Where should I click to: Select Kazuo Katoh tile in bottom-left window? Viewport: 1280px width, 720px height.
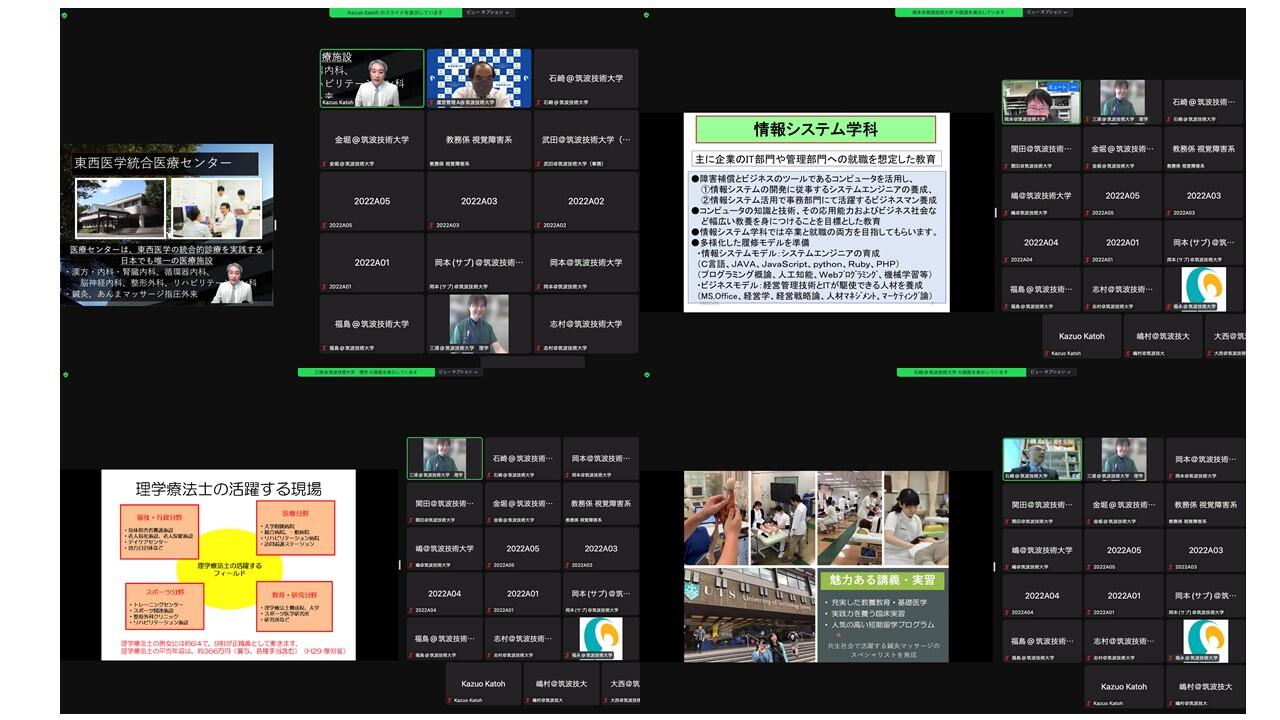pos(483,686)
